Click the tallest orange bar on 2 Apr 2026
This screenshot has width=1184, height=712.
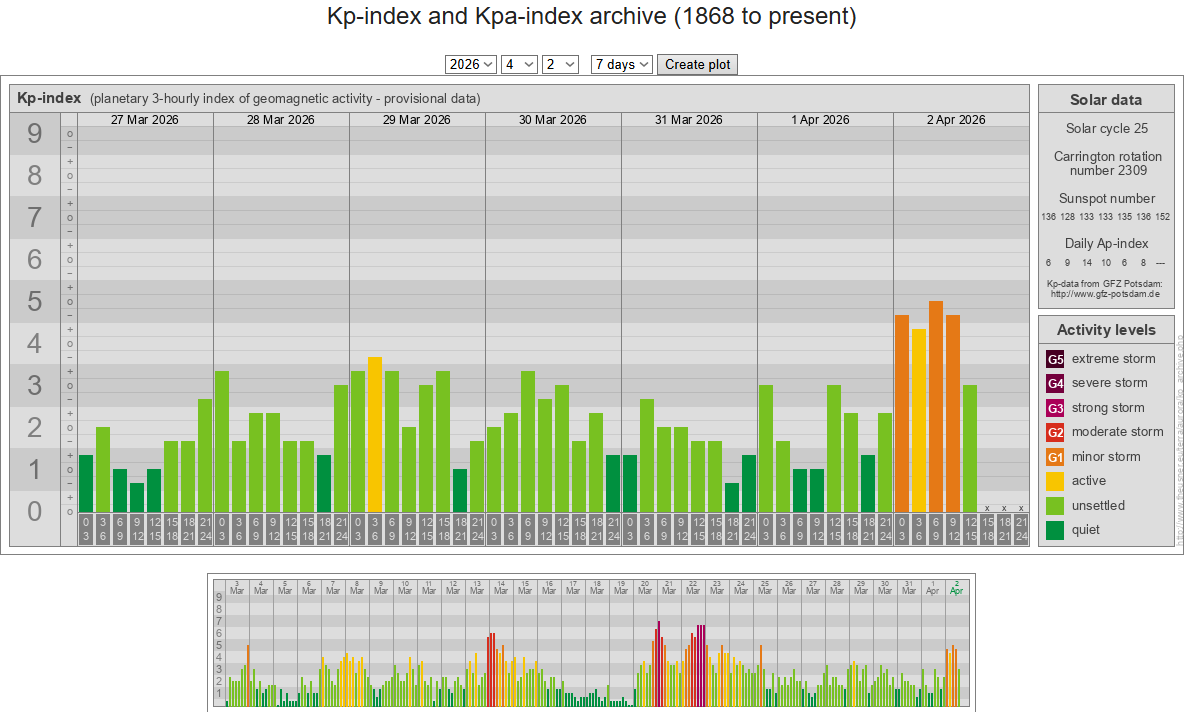(936, 407)
